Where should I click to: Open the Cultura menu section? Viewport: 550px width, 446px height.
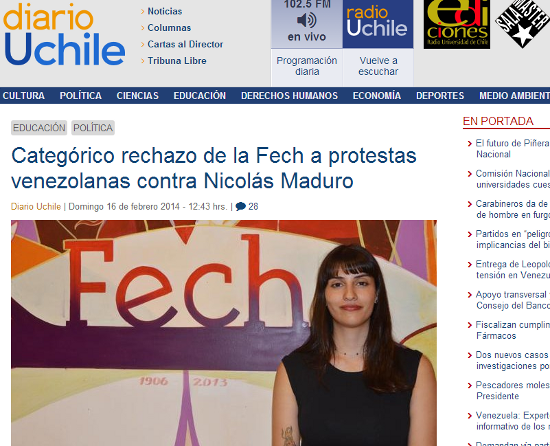24,96
